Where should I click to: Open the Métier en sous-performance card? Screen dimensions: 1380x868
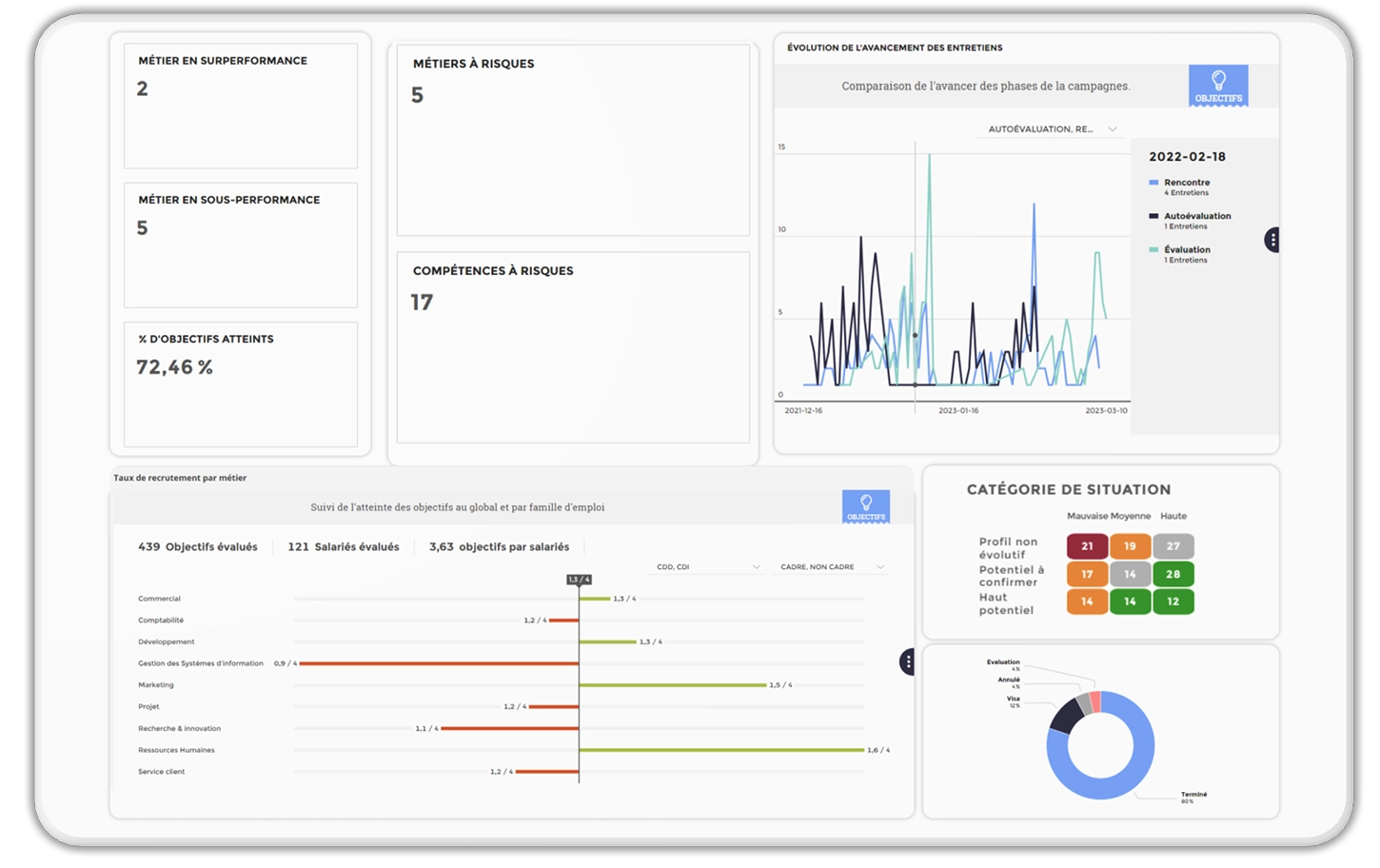click(241, 245)
